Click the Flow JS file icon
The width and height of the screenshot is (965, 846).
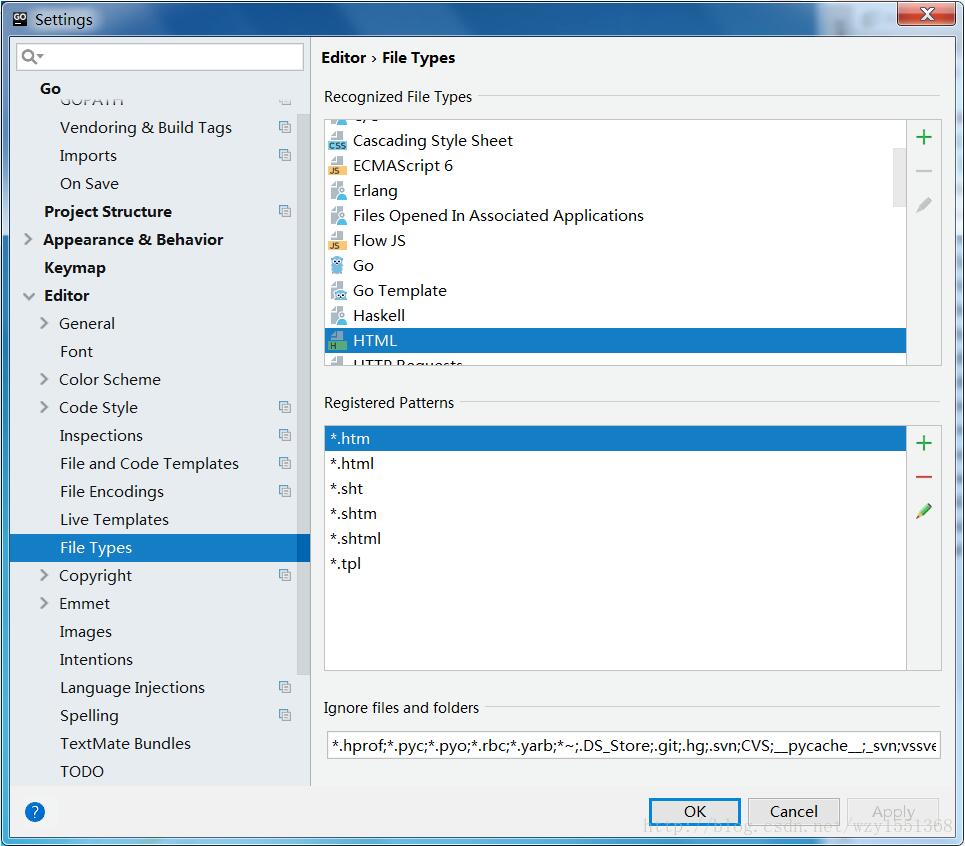[337, 241]
